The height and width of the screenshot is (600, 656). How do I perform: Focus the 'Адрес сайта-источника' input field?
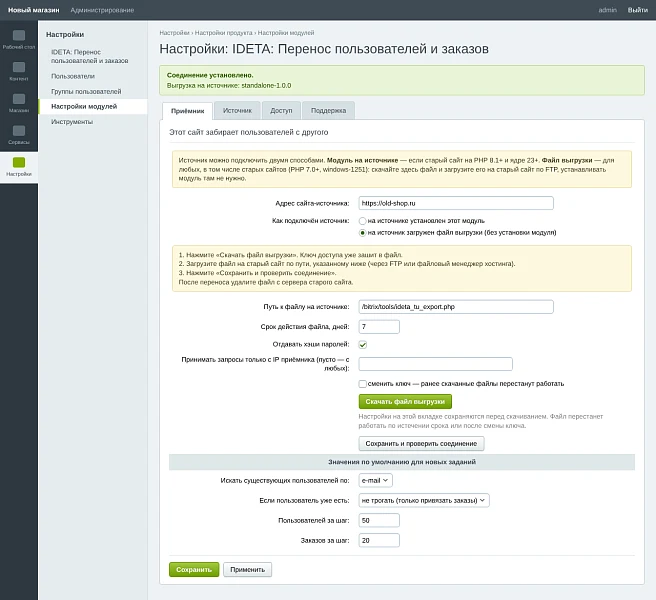[x=456, y=203]
